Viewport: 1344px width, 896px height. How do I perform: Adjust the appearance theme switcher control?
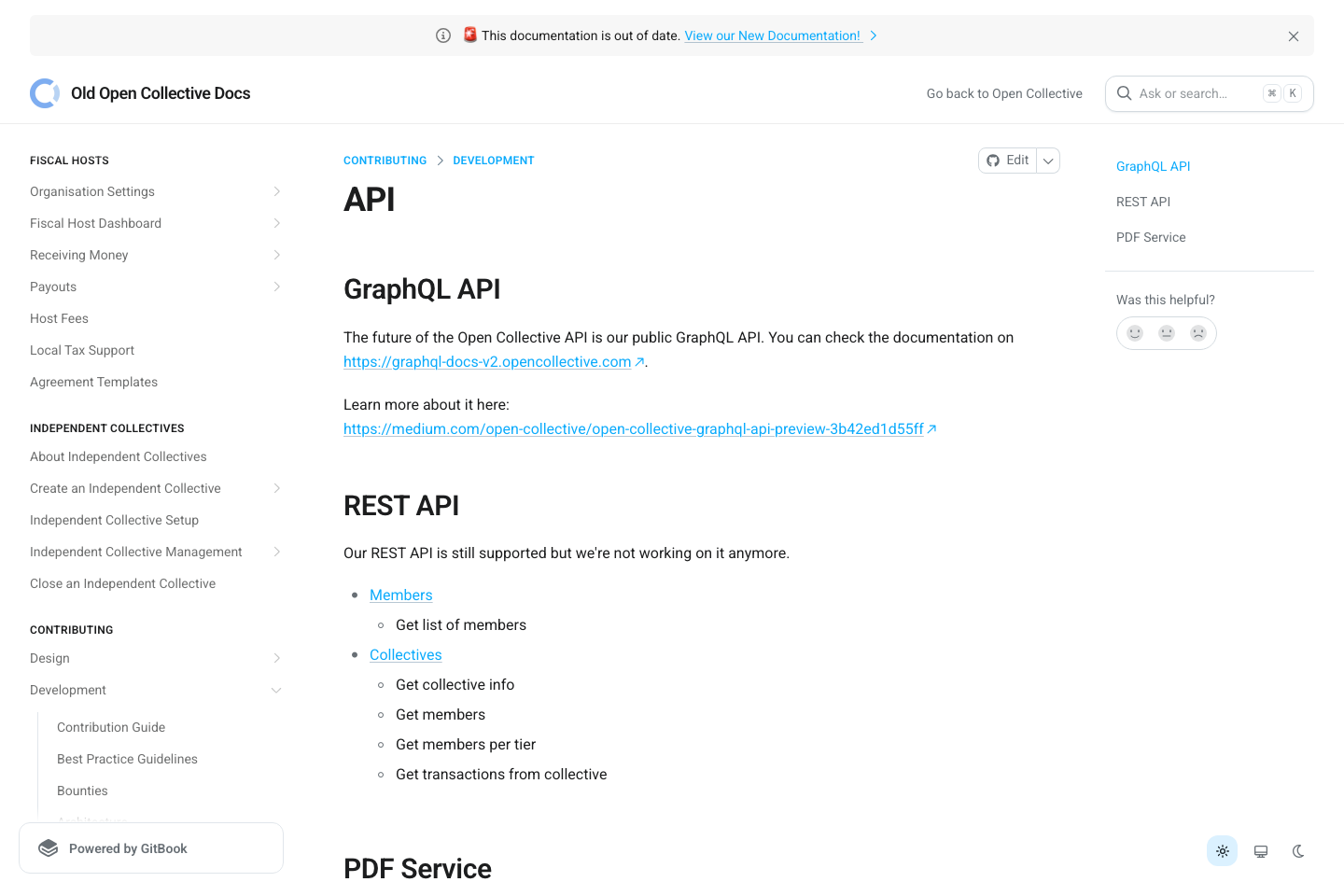[1260, 850]
